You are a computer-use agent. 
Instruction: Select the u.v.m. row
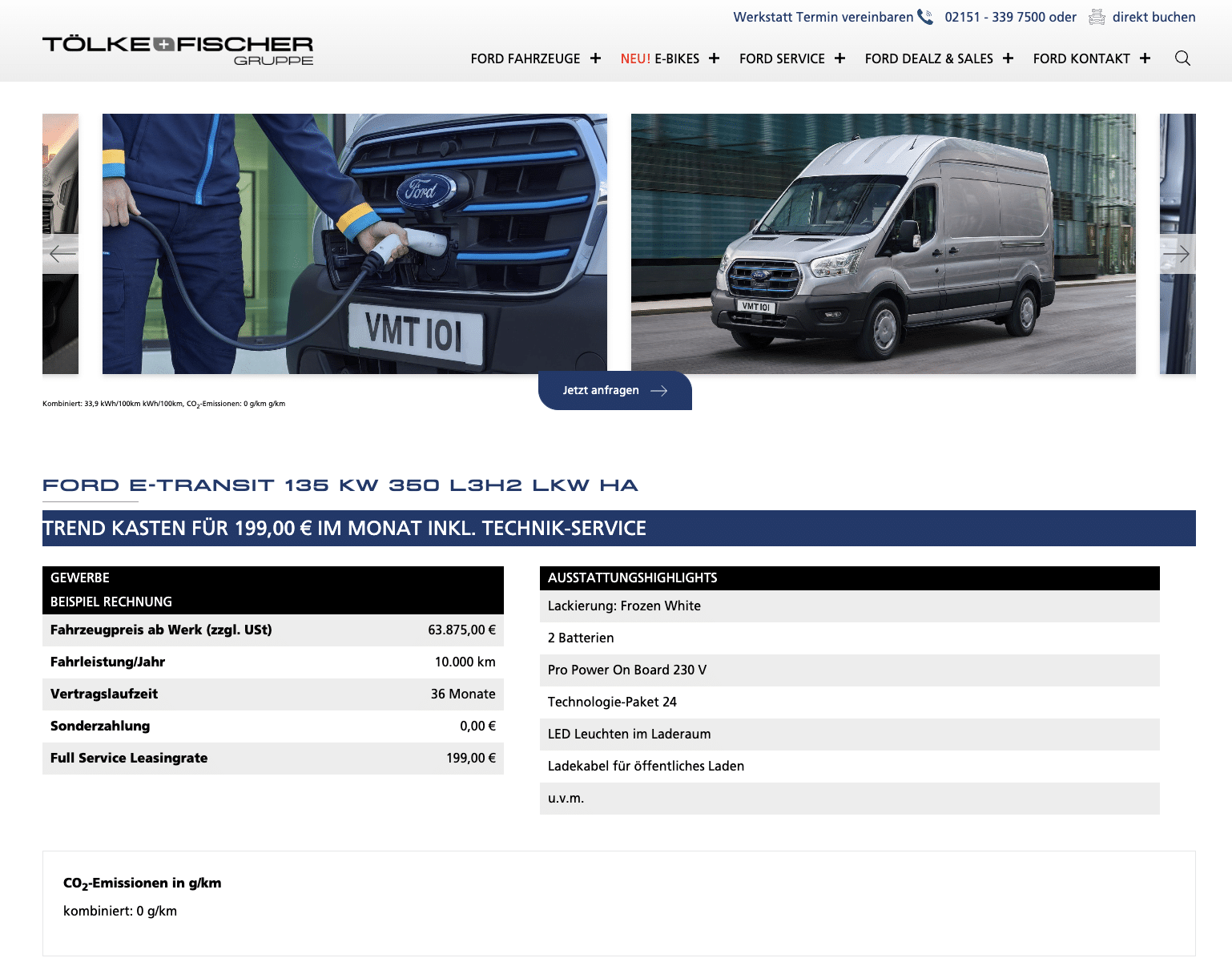(850, 799)
